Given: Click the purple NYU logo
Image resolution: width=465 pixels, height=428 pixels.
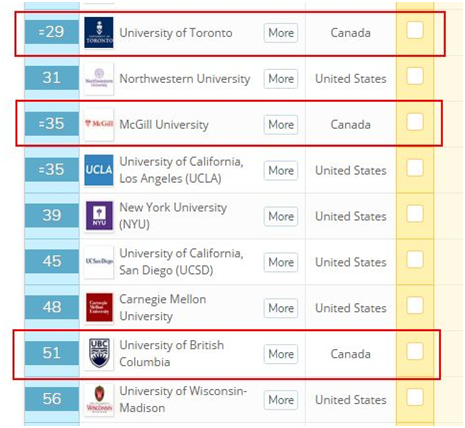Looking at the screenshot, I should click(99, 216).
